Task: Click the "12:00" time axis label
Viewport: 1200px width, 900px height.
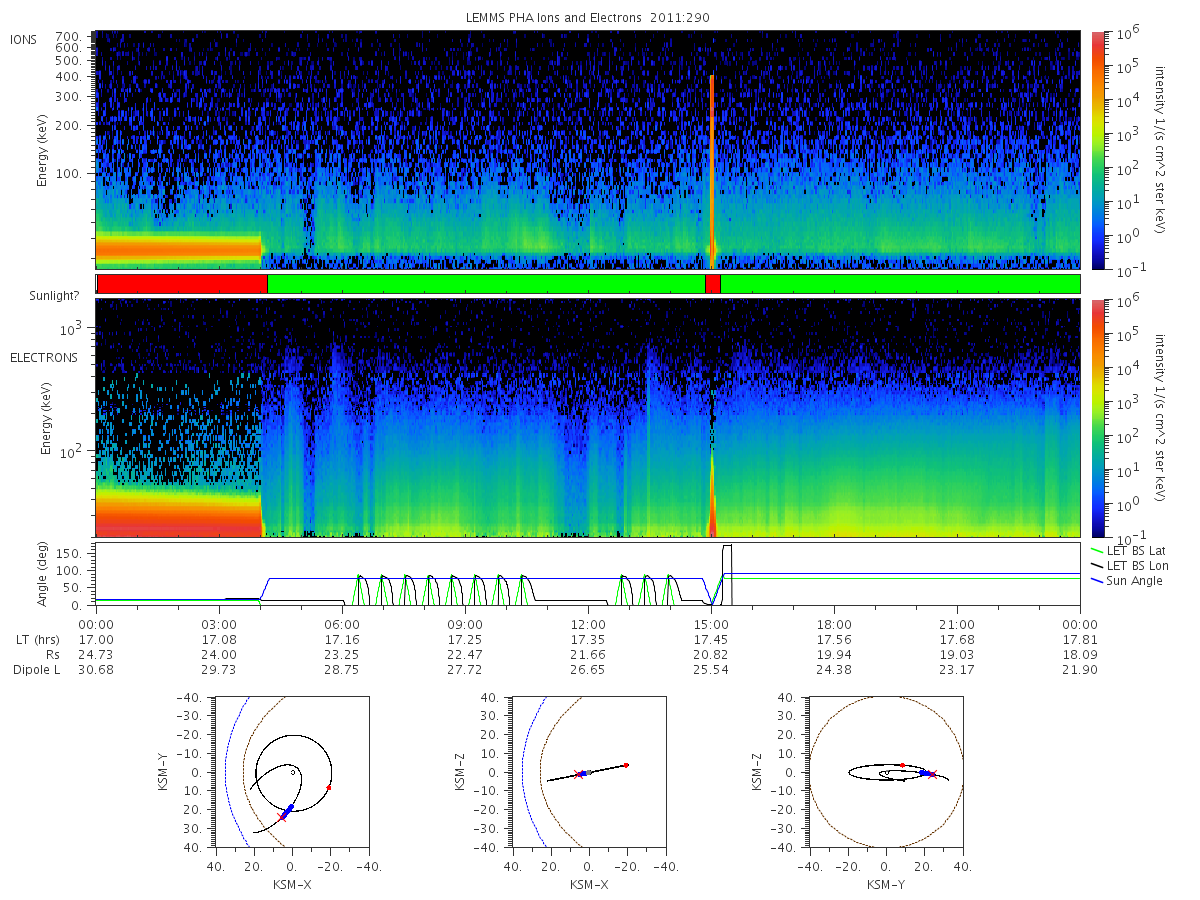Action: pos(588,625)
